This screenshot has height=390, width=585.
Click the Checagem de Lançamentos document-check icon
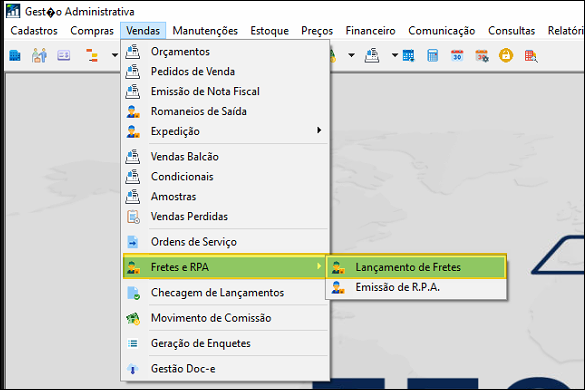click(x=134, y=293)
